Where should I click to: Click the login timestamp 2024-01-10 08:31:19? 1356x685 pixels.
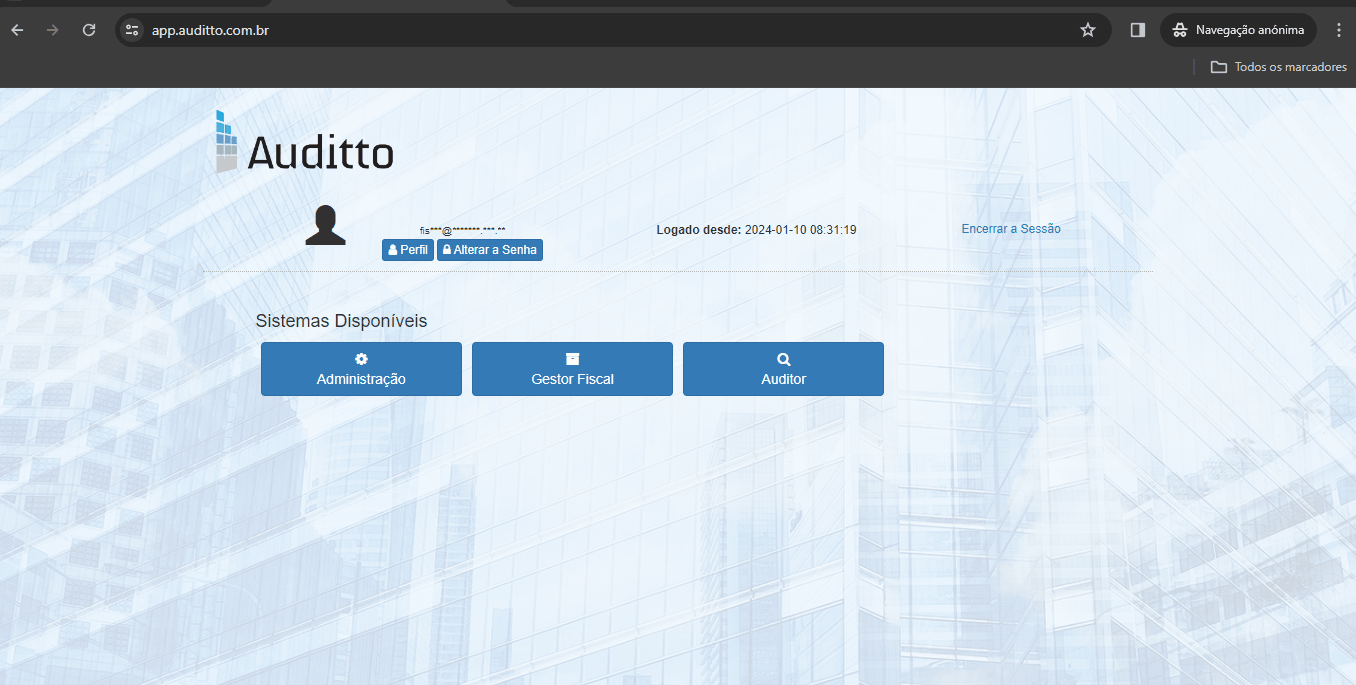(801, 230)
